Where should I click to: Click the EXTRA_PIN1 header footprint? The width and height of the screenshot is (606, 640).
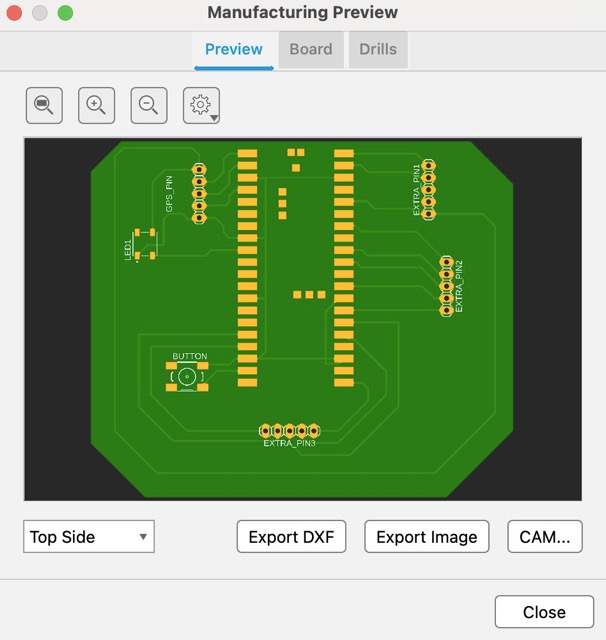point(429,188)
